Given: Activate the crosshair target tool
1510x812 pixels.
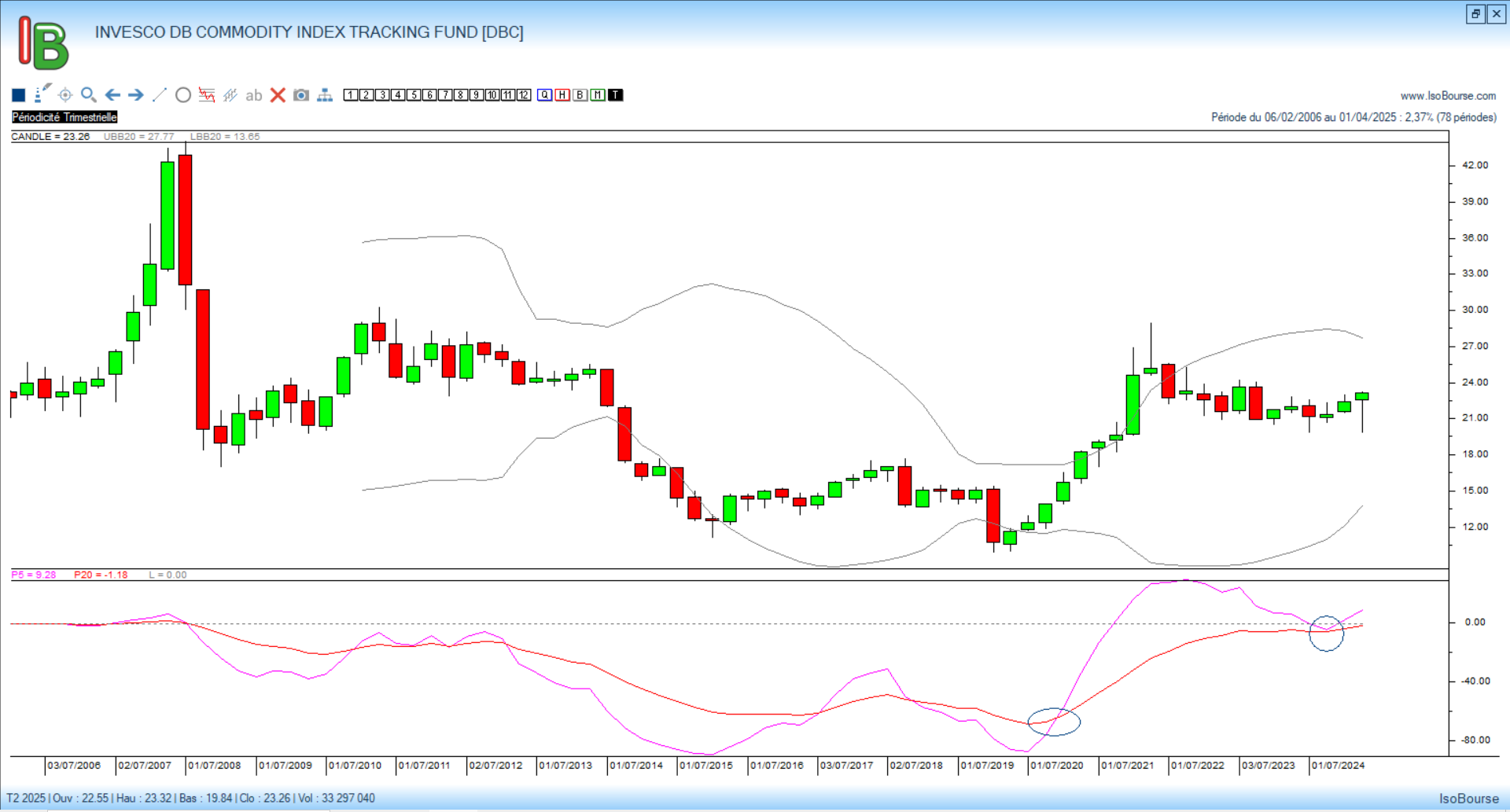Looking at the screenshot, I should coord(65,95).
